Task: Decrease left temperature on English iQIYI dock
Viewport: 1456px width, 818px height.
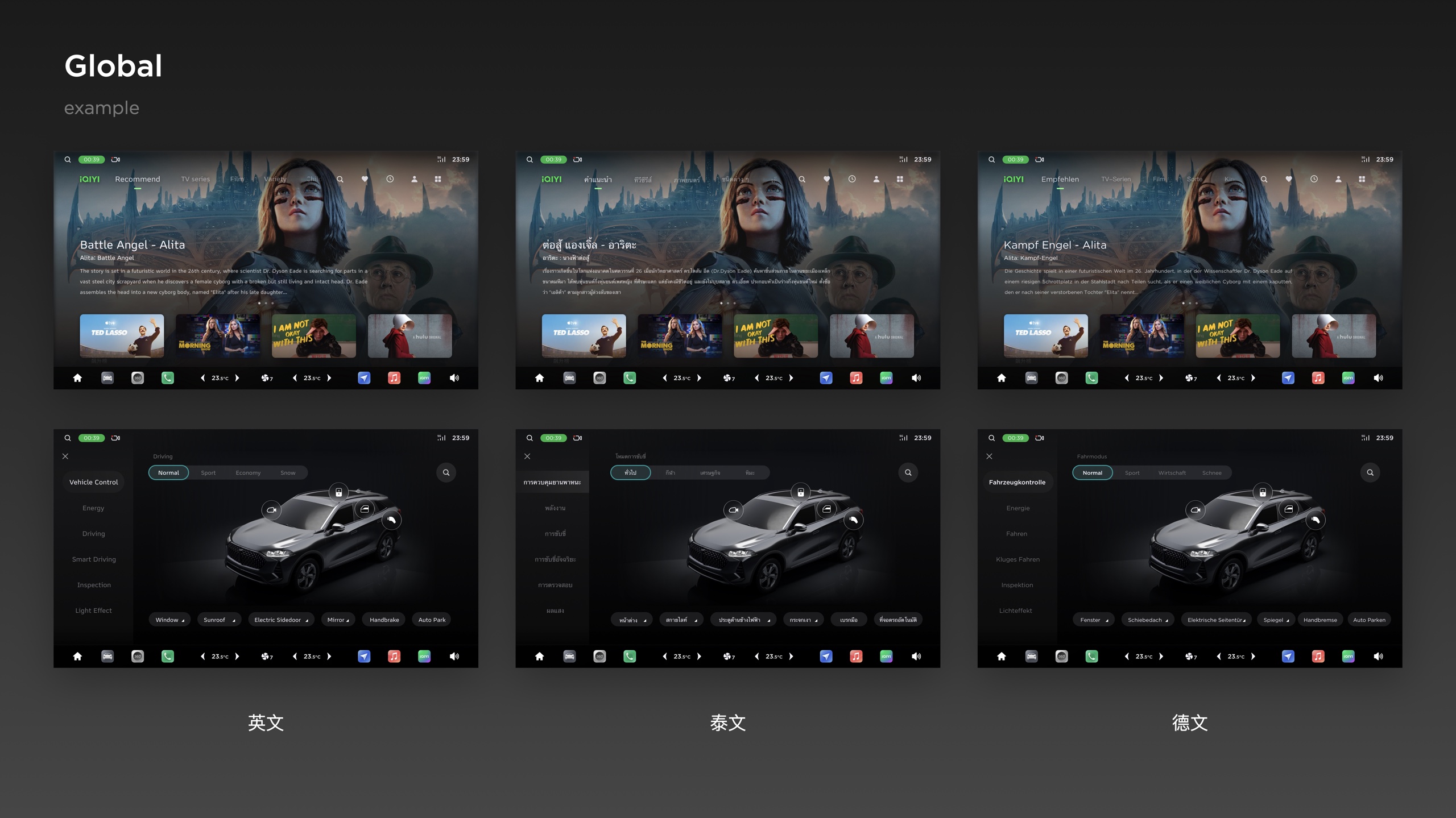Action: (x=203, y=378)
